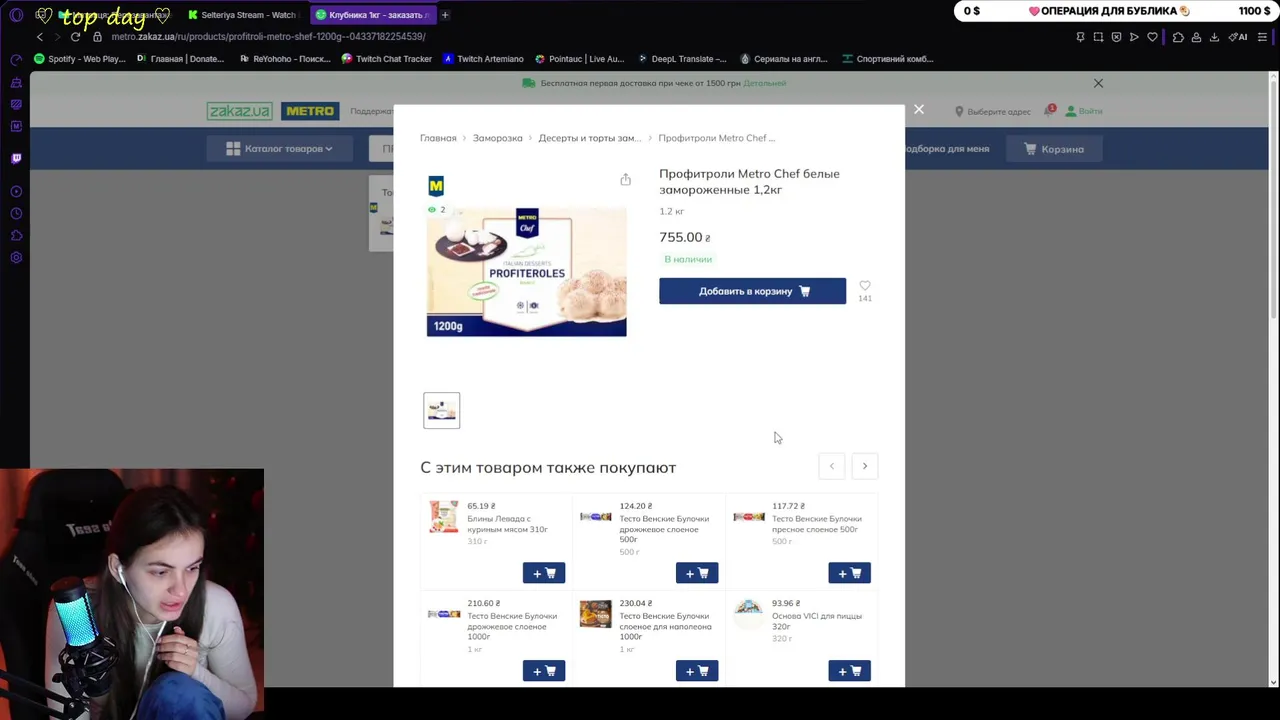
Task: Switch to Selteriya Stream tab
Action: [242, 15]
